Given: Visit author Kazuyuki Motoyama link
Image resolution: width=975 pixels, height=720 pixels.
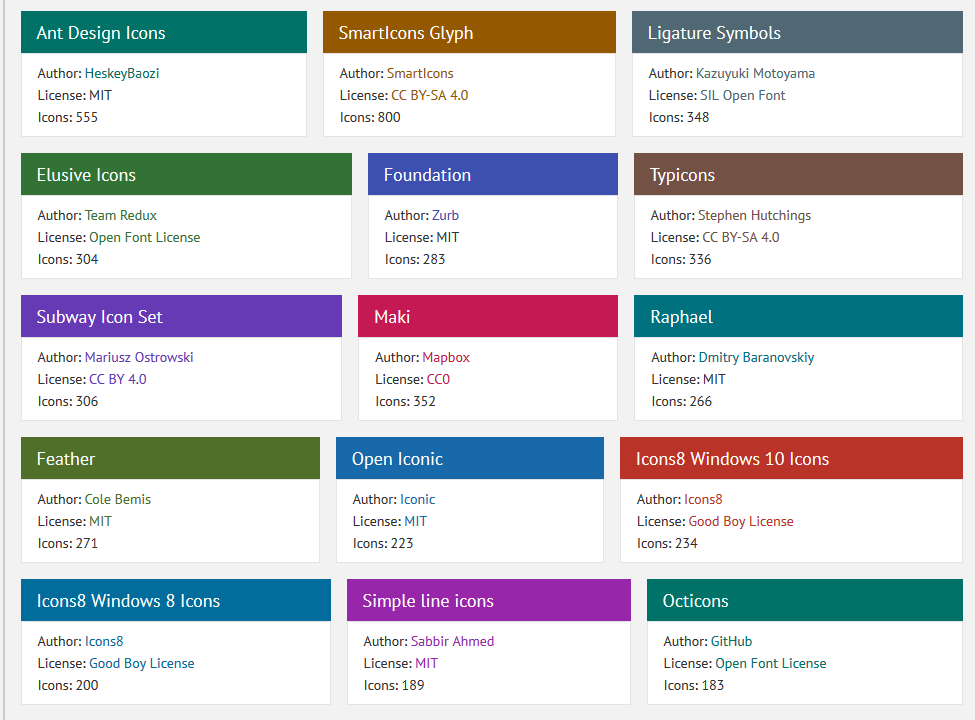Looking at the screenshot, I should 755,73.
